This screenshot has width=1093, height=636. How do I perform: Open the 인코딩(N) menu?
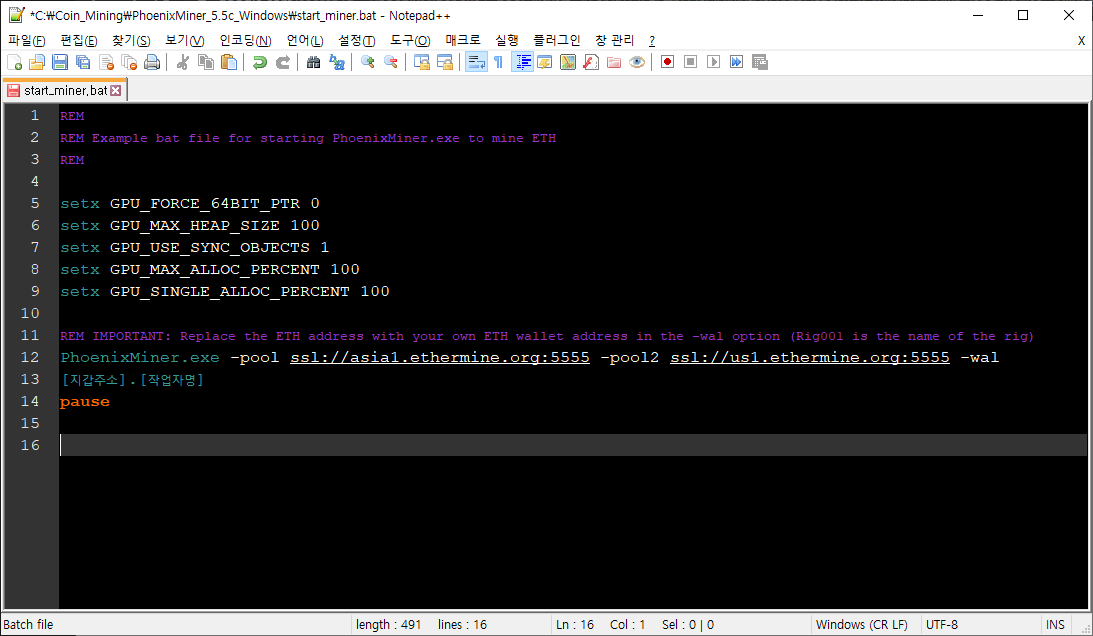tap(245, 40)
